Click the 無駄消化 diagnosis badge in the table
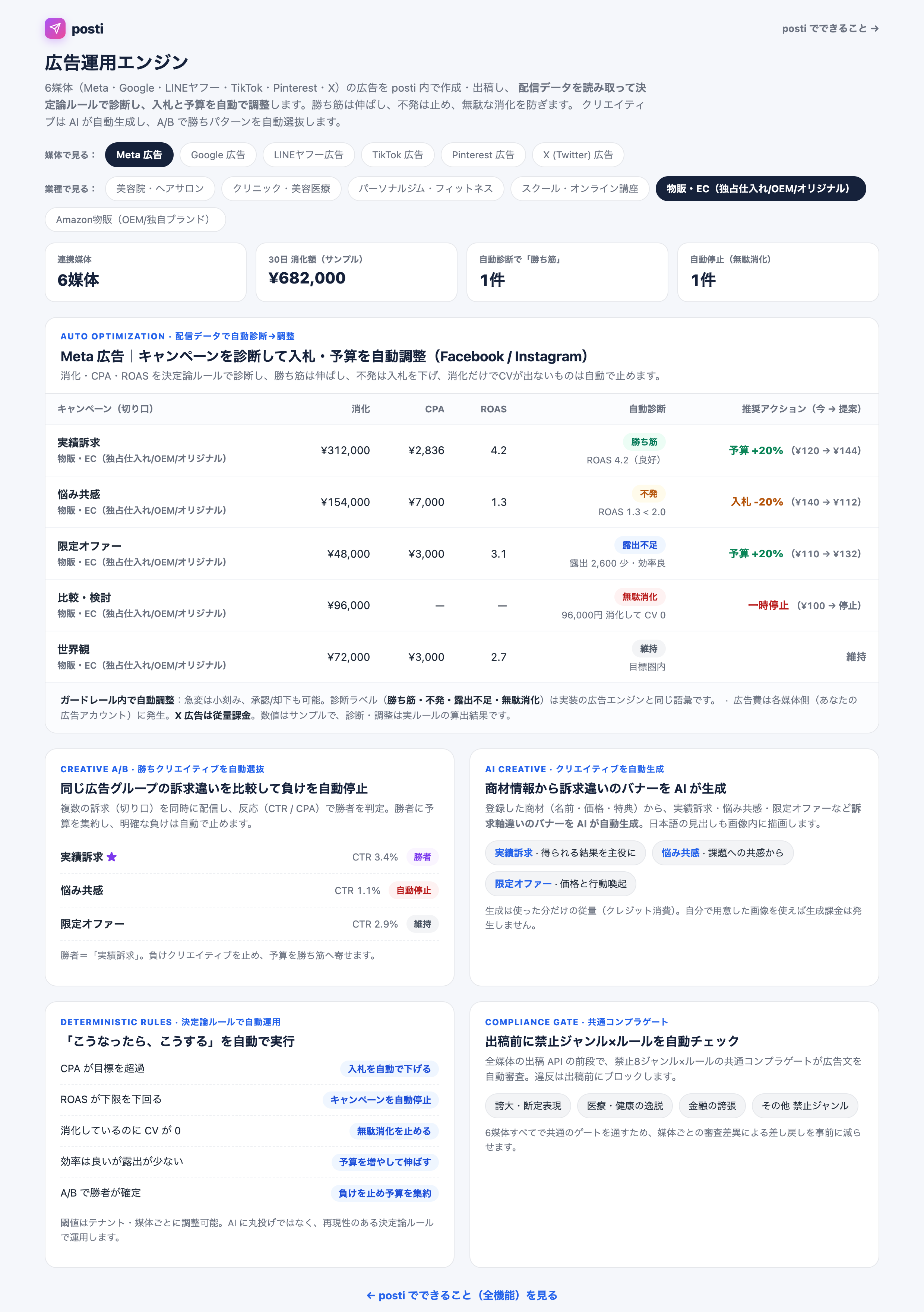Image resolution: width=924 pixels, height=1312 pixels. [640, 596]
